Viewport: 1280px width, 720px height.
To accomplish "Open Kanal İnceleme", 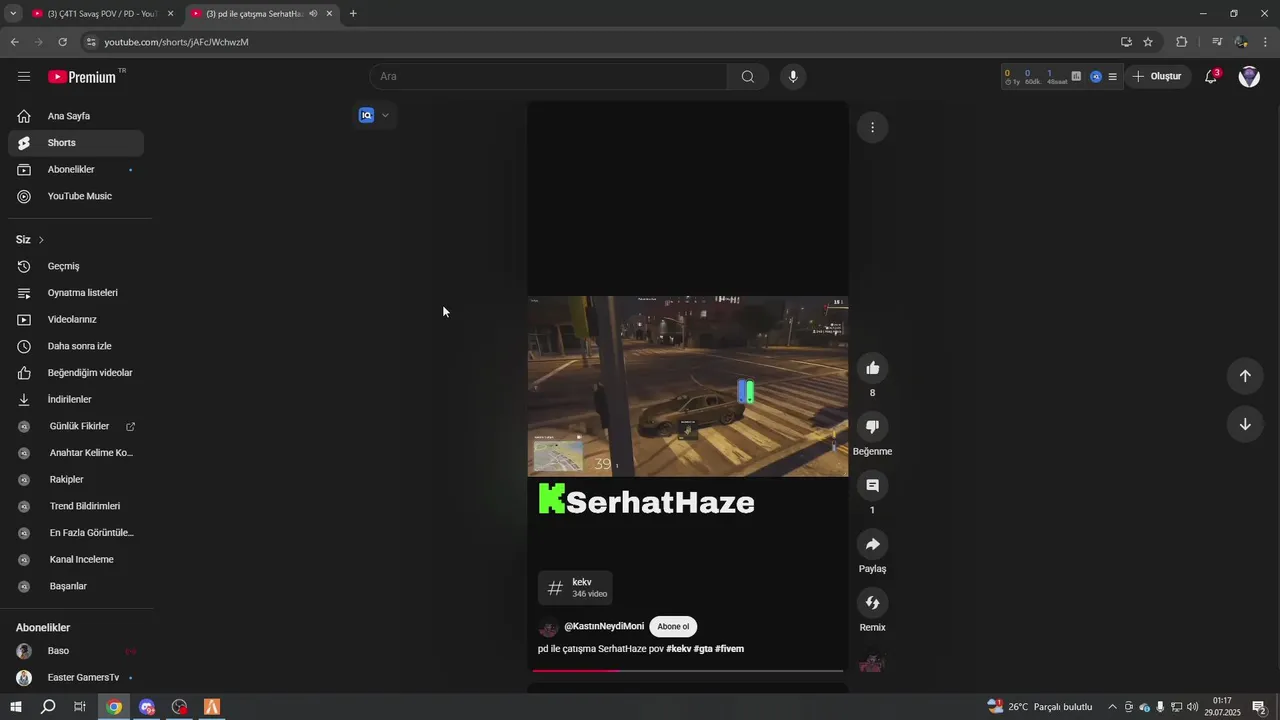I will (76, 560).
